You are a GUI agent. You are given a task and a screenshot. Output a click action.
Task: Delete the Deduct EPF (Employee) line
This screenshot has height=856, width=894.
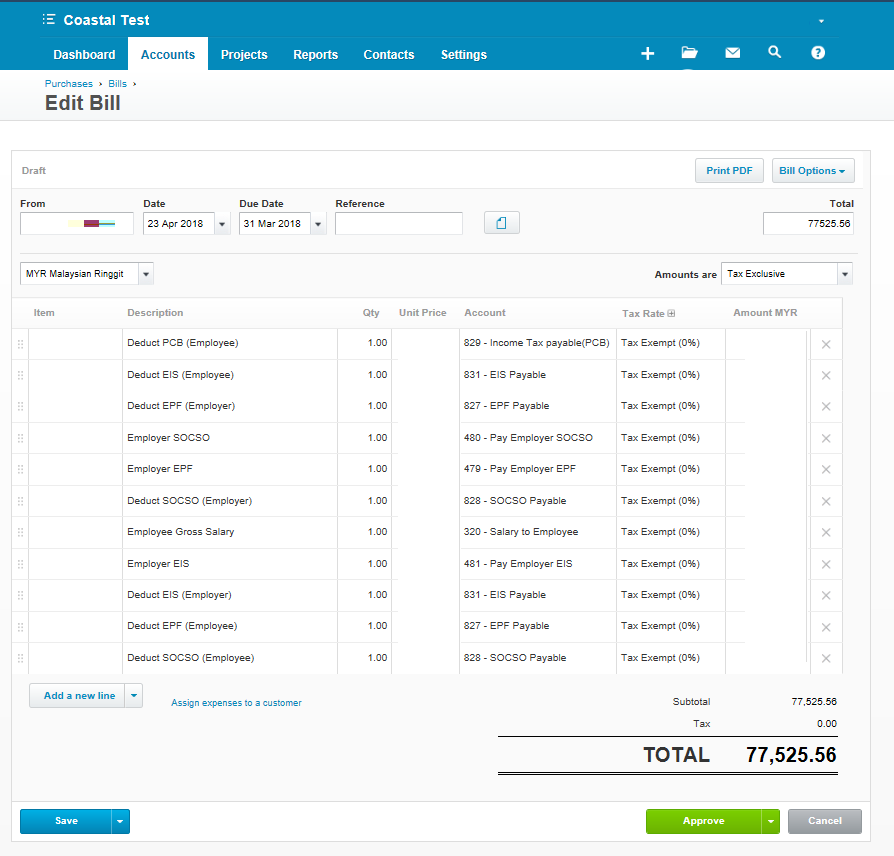pos(826,627)
